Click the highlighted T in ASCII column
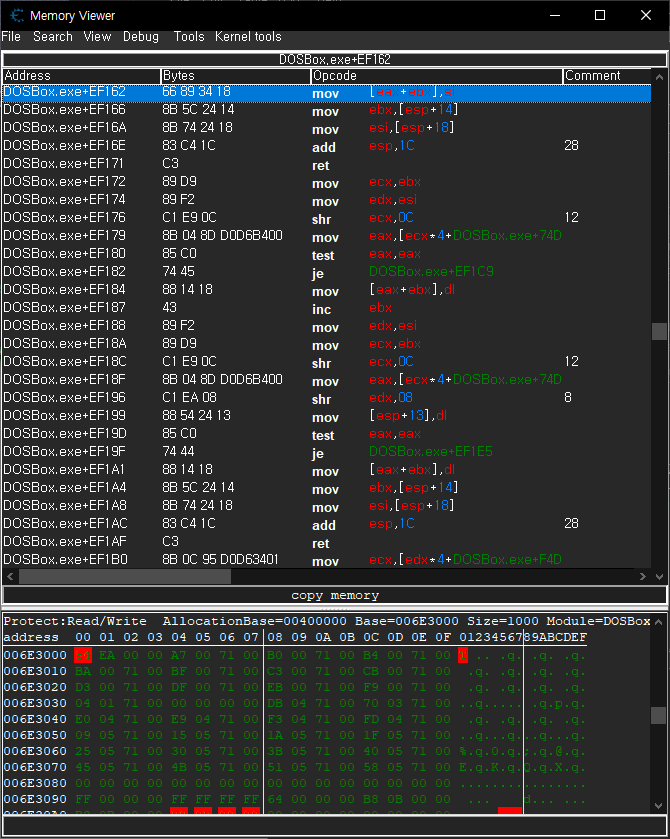670x839 pixels. pos(463,655)
